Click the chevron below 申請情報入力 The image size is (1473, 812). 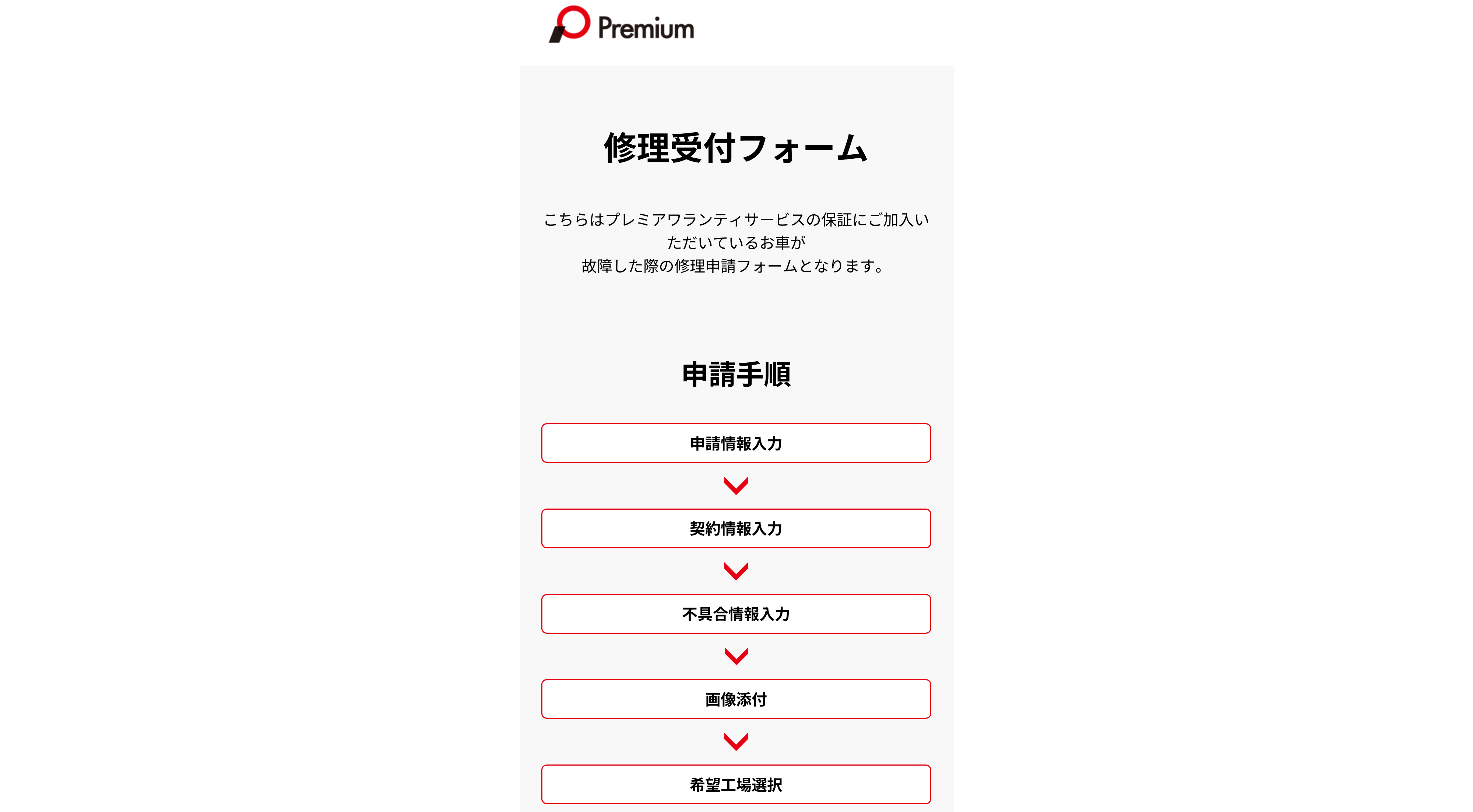pyautogui.click(x=736, y=485)
